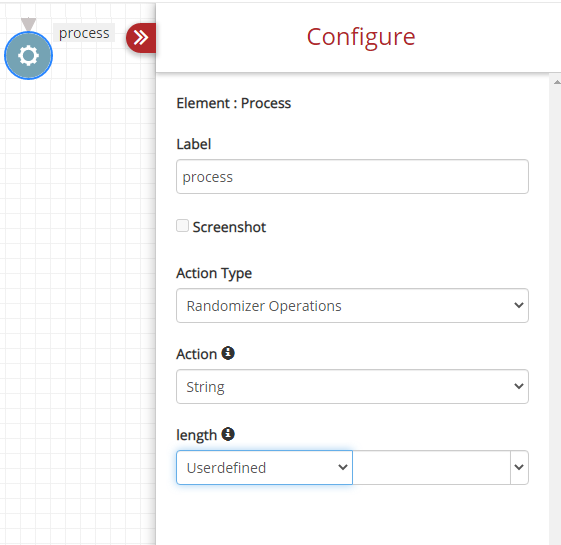Click the info icon next to length
The height and width of the screenshot is (545, 561).
tap(228, 434)
